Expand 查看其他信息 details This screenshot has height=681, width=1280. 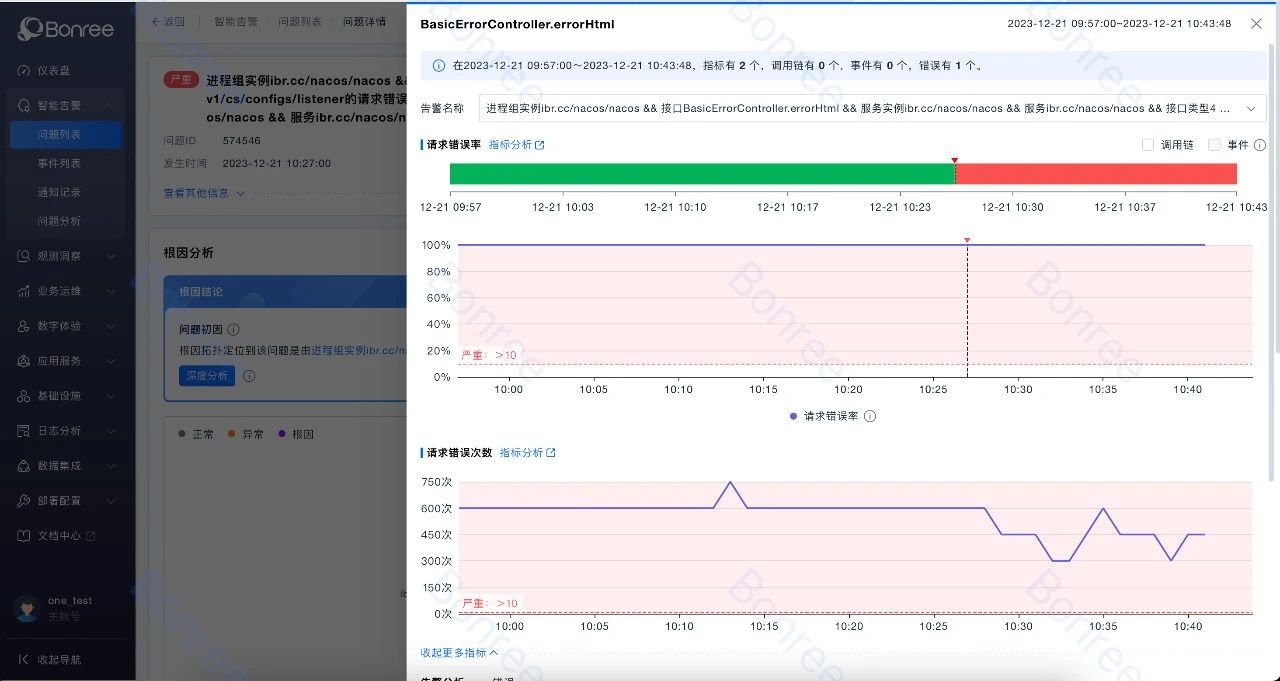(204, 193)
